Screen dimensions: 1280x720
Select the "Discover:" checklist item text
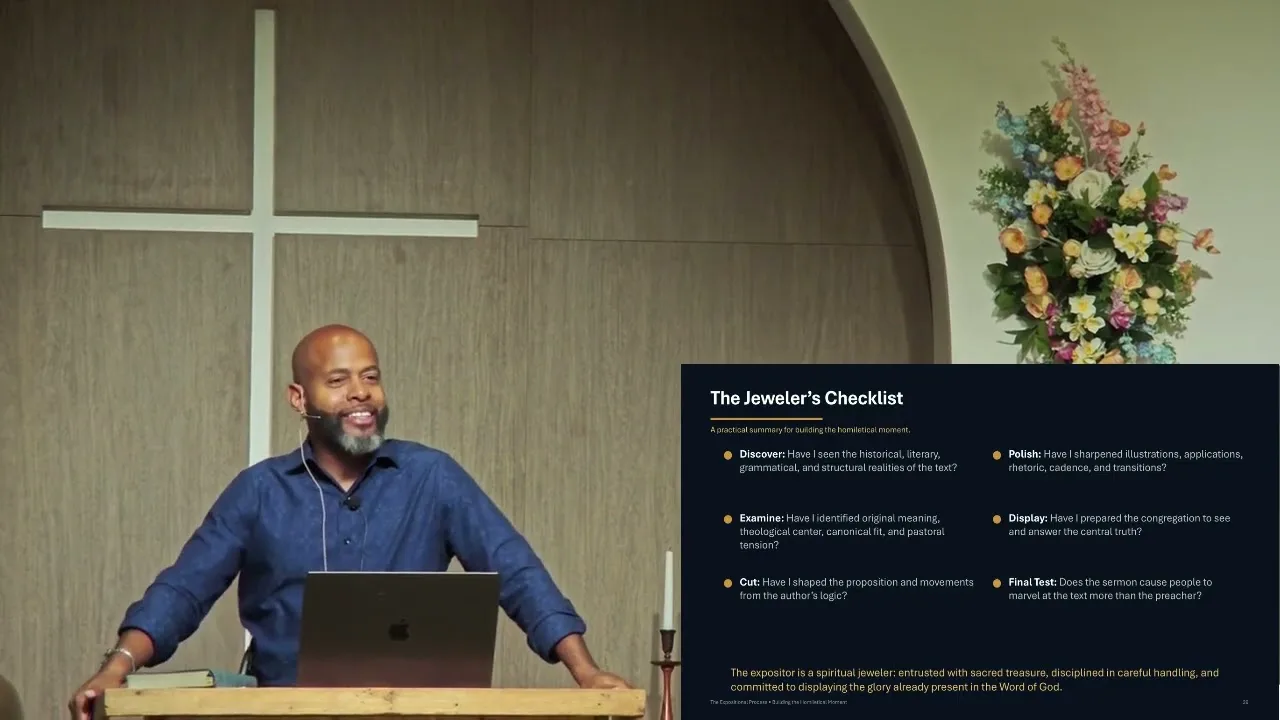click(848, 461)
